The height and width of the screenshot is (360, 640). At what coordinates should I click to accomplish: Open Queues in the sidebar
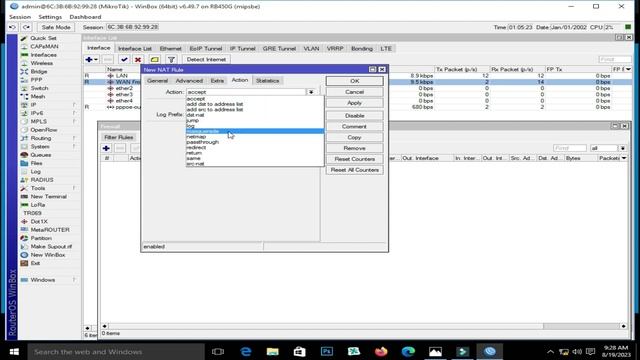click(x=41, y=155)
